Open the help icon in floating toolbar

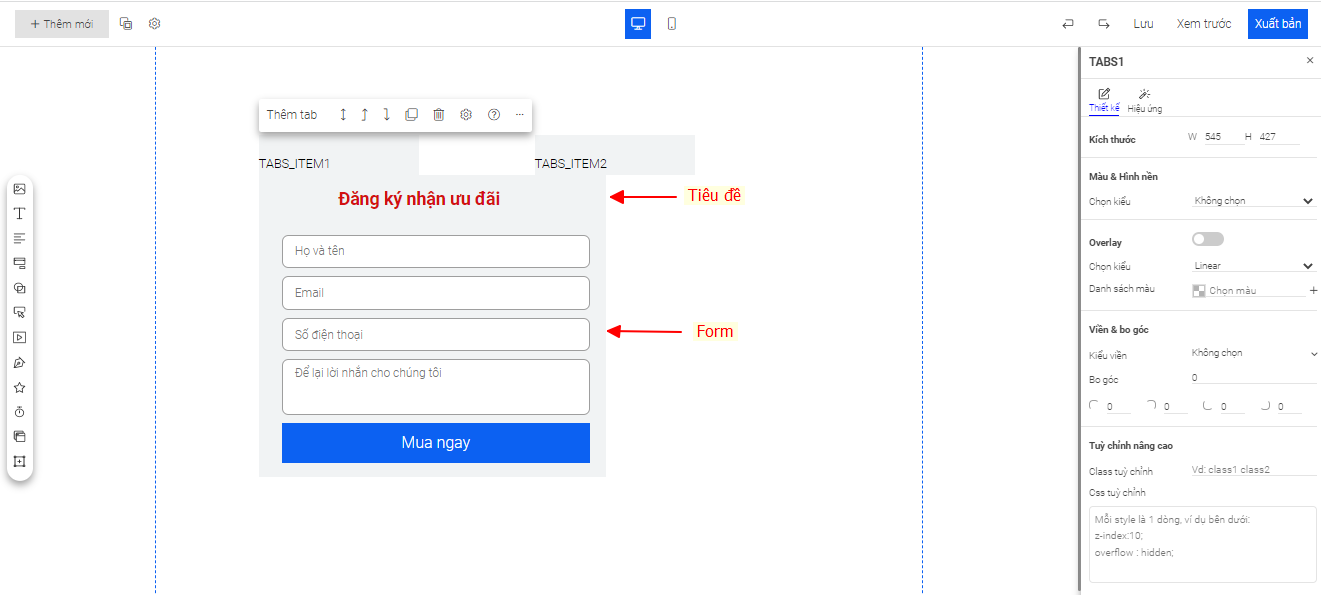click(493, 115)
